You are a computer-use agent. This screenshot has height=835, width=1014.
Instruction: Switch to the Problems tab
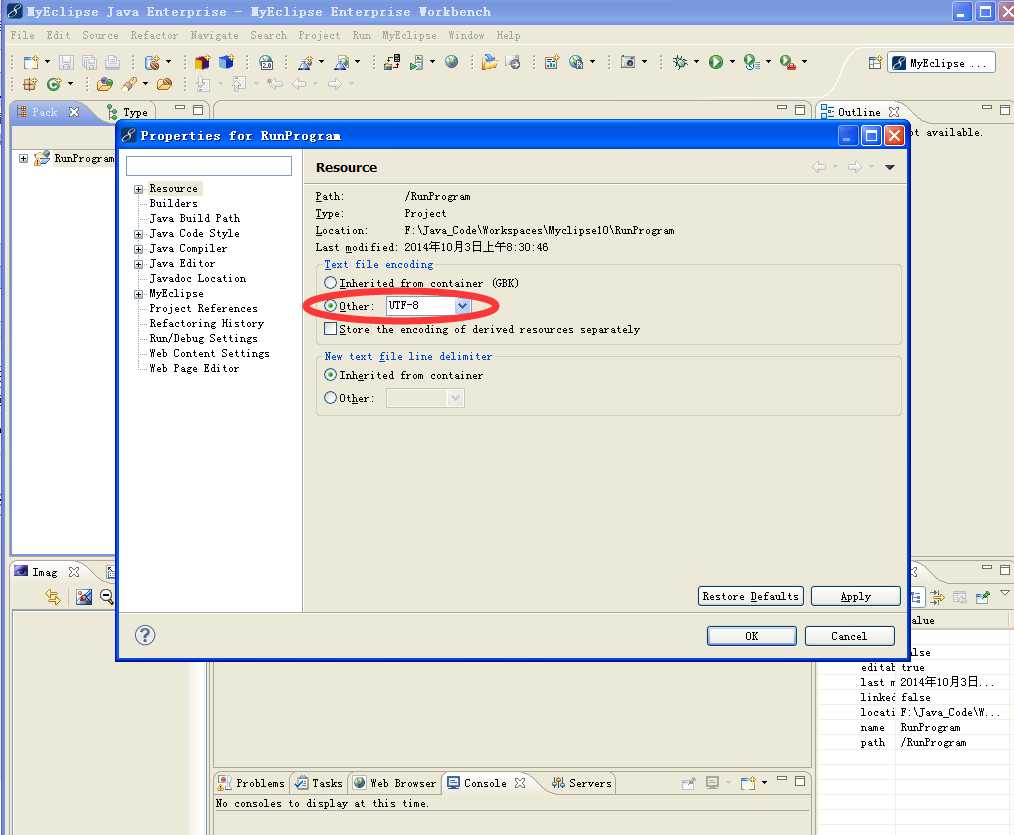[x=252, y=783]
